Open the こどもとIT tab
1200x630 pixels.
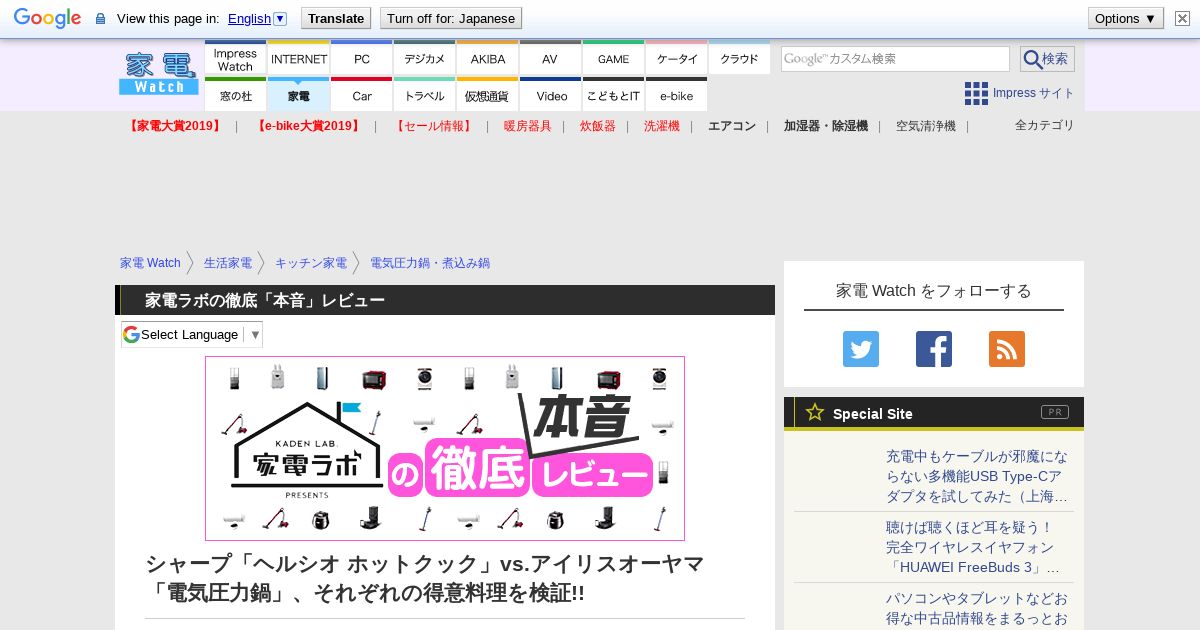click(614, 95)
